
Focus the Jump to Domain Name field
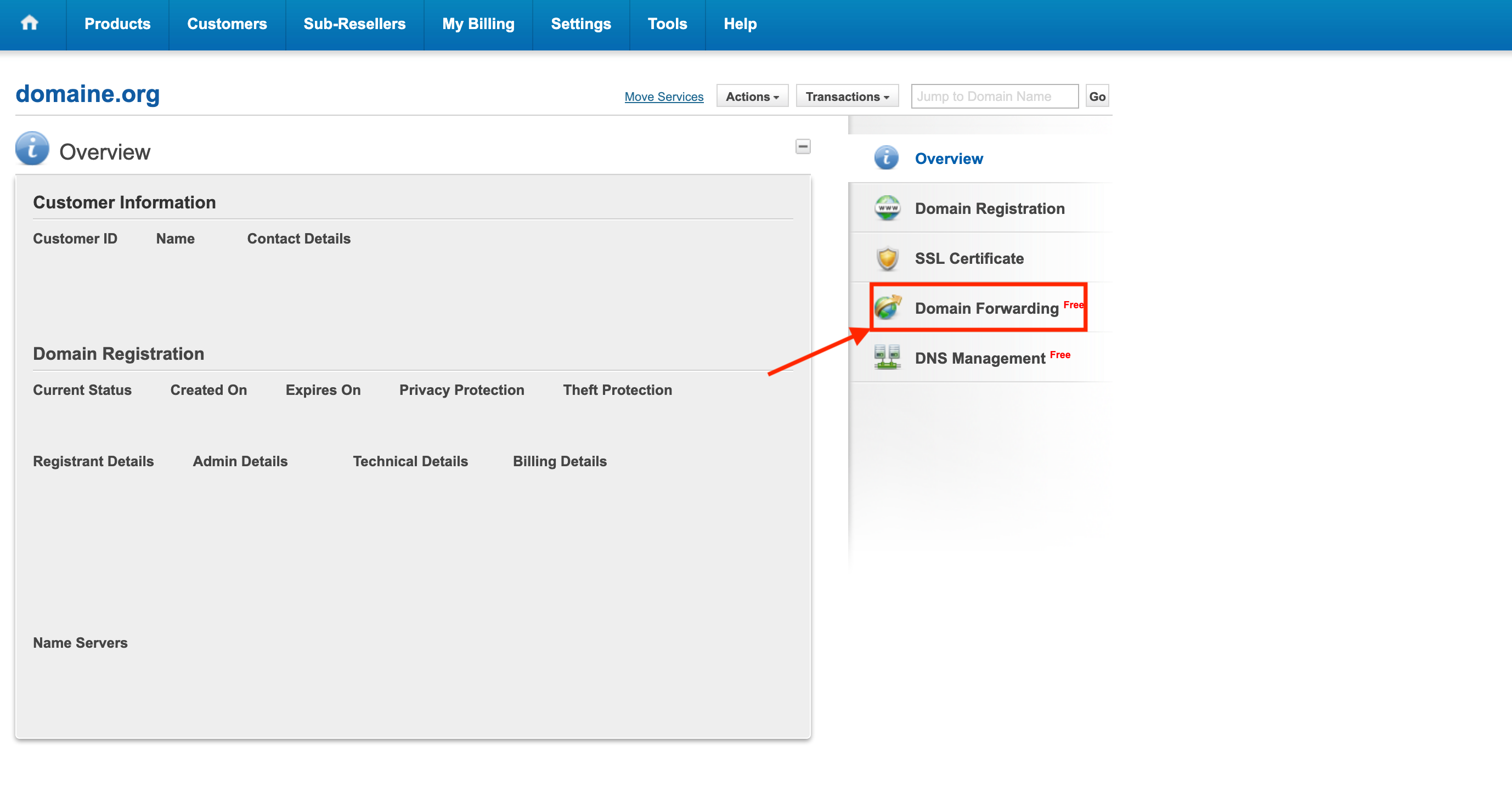pos(994,96)
